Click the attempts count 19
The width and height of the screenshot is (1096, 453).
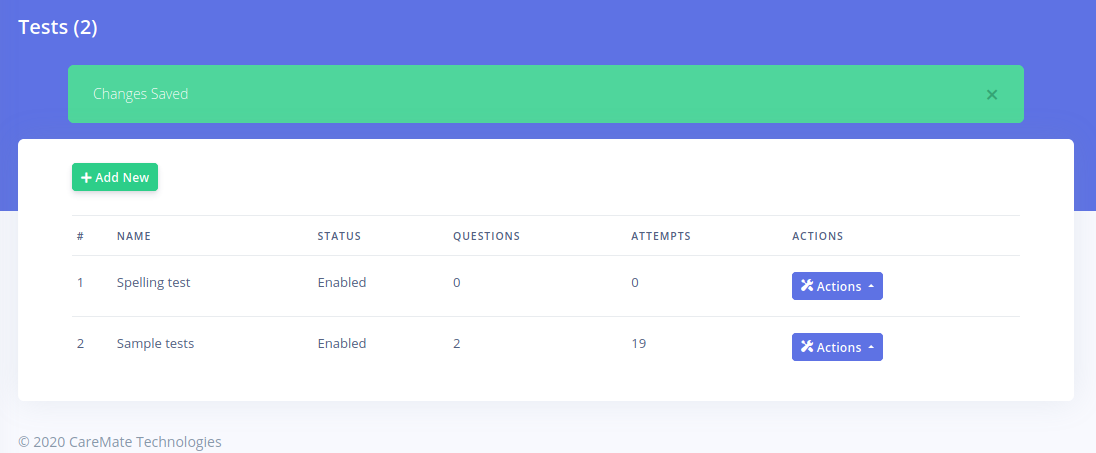click(x=638, y=344)
